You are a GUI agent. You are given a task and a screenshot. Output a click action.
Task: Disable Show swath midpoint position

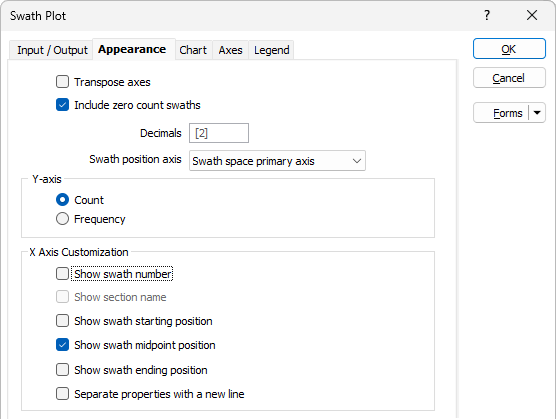click(x=62, y=345)
